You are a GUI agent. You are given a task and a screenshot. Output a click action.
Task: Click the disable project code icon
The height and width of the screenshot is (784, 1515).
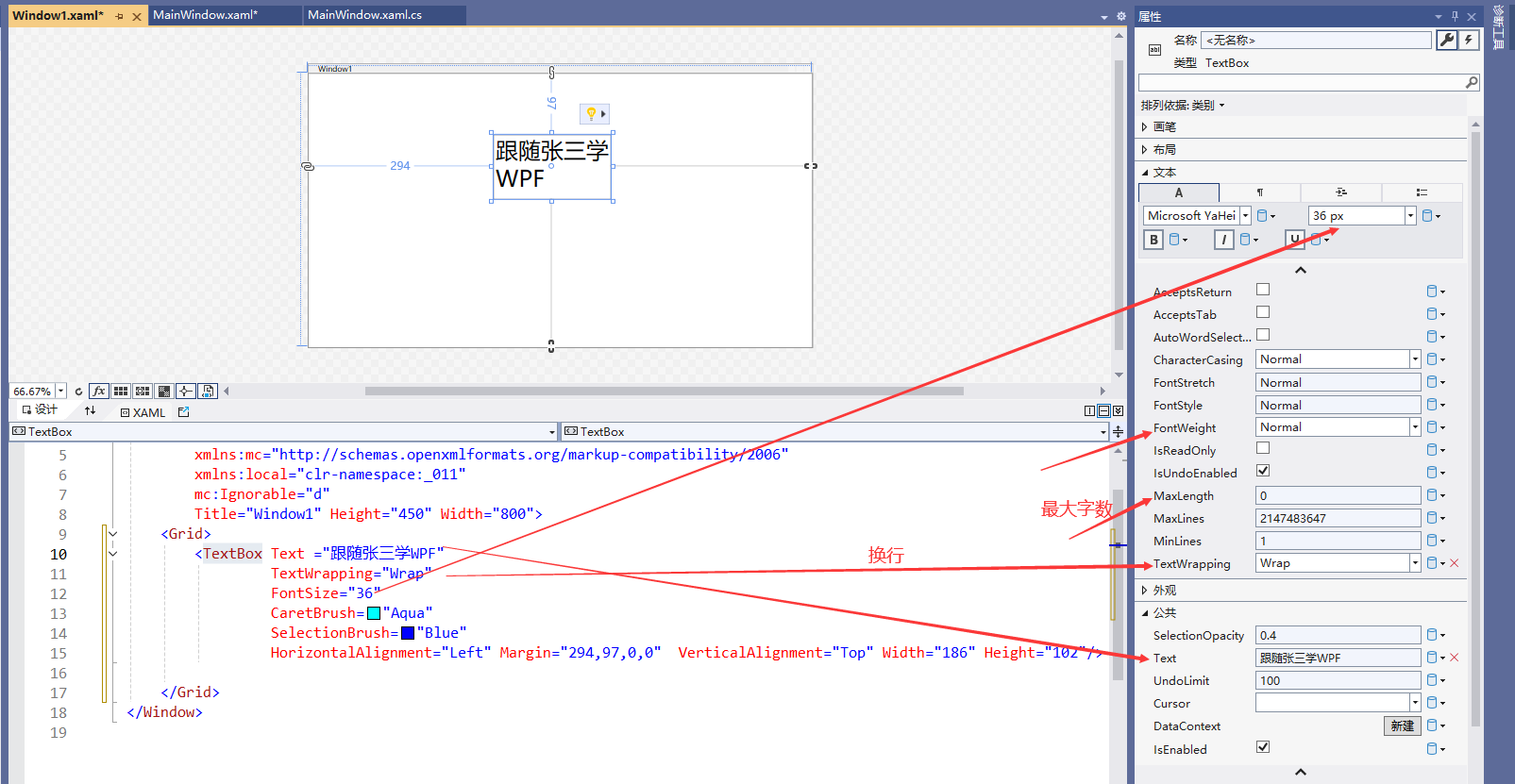pyautogui.click(x=208, y=391)
